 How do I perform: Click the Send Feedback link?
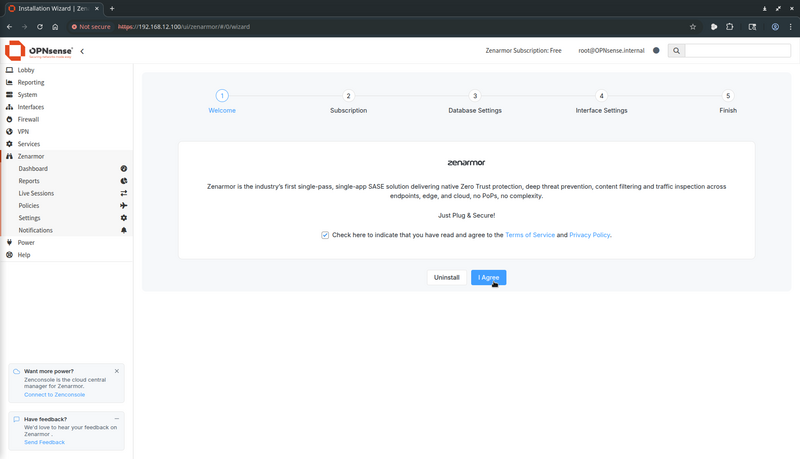click(44, 442)
